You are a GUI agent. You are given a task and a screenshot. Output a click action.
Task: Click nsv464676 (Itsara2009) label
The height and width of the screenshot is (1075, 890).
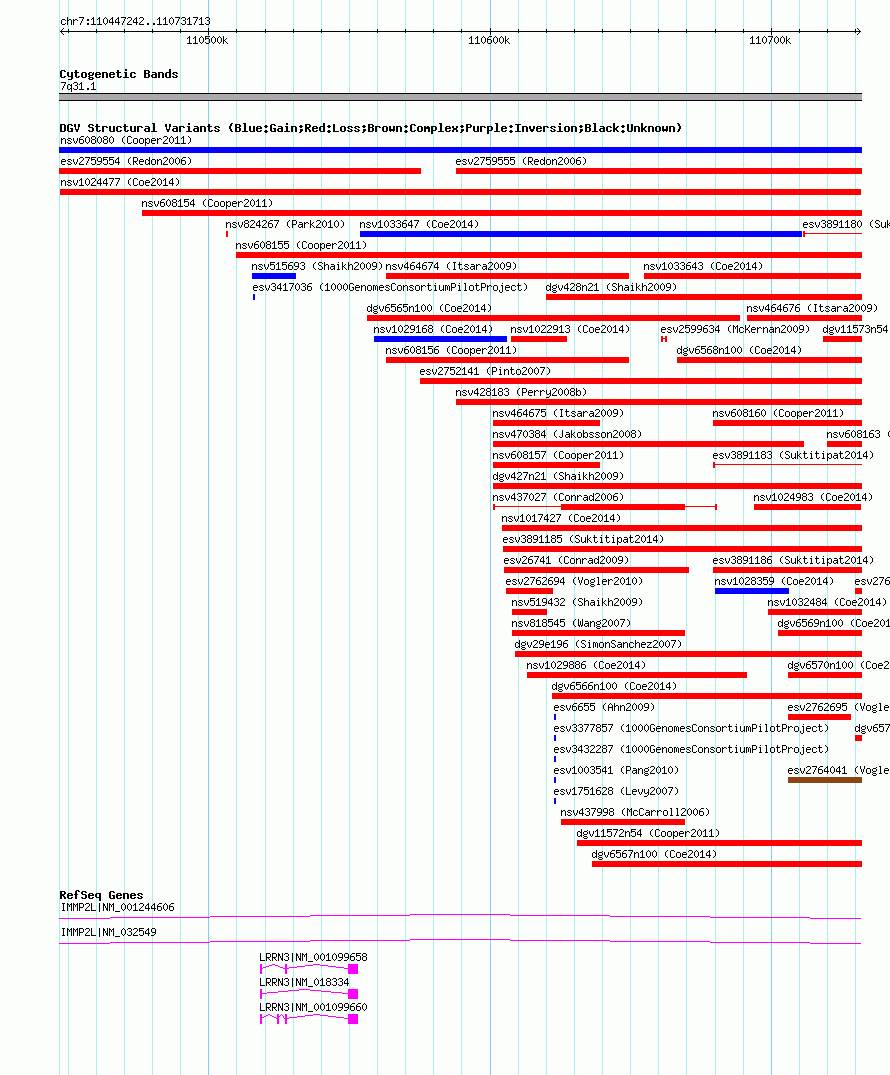(x=812, y=309)
